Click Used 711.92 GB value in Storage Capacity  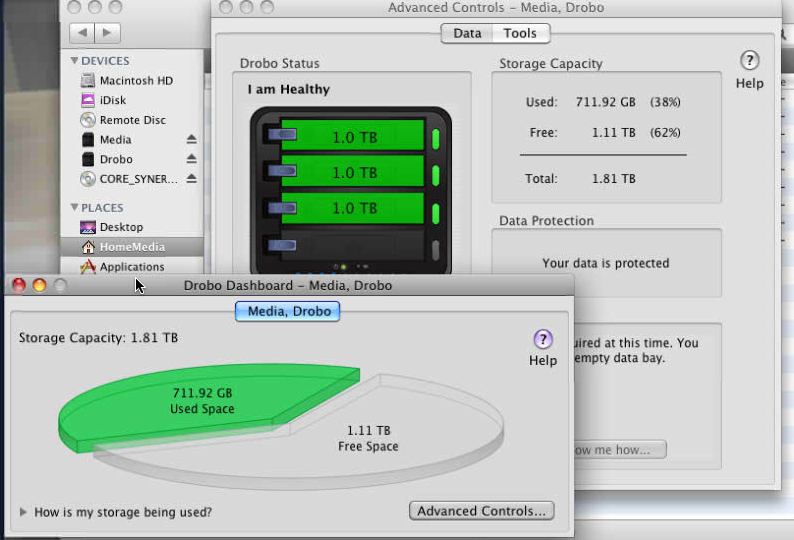point(605,102)
